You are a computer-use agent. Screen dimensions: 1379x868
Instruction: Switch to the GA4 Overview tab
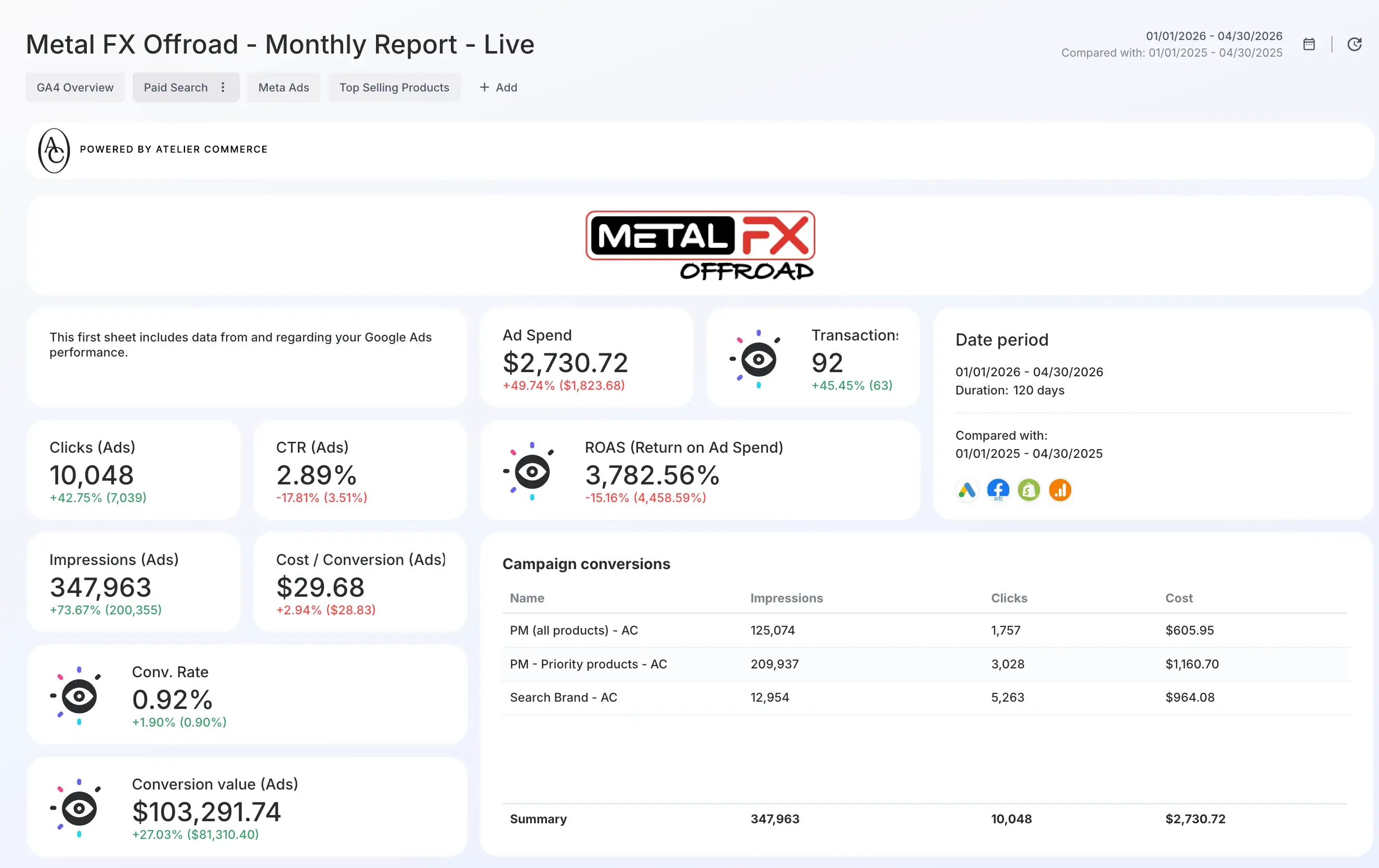tap(75, 87)
